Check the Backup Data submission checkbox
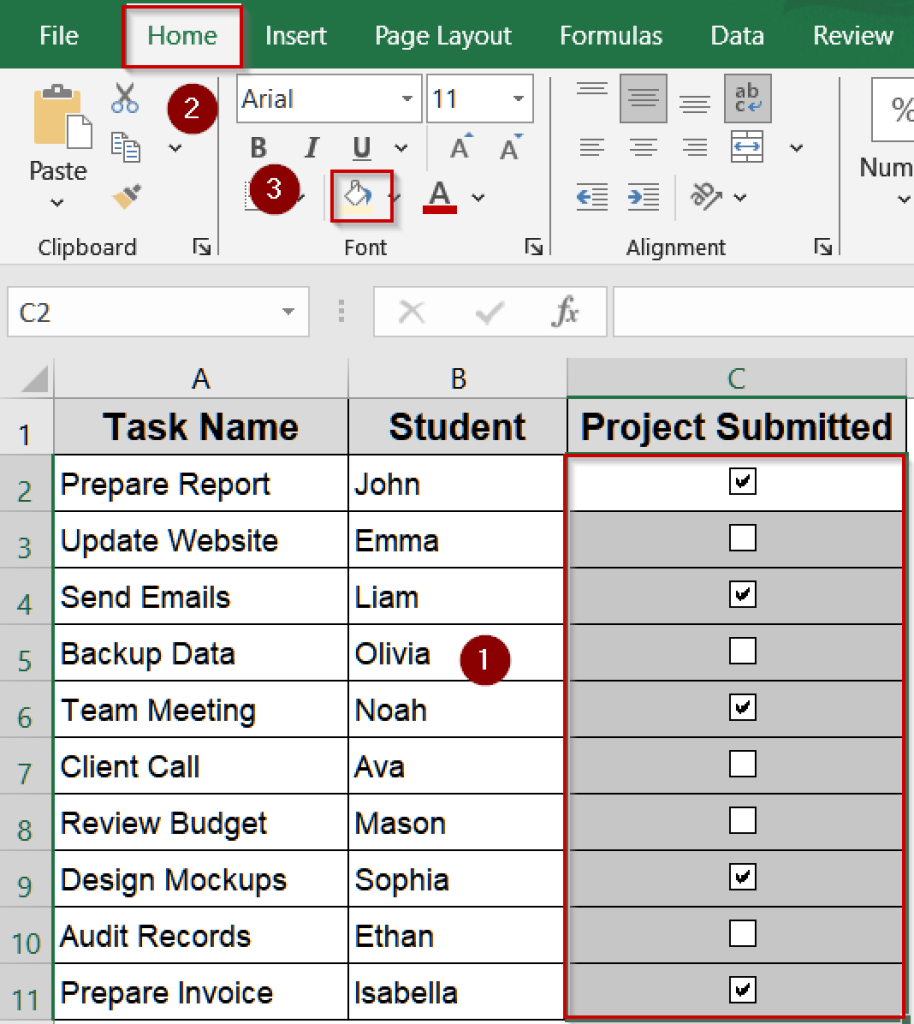This screenshot has width=914, height=1024. pyautogui.click(x=741, y=650)
